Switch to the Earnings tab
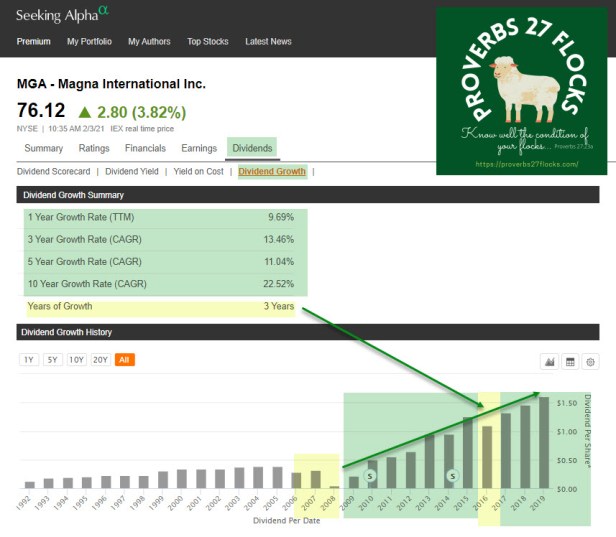Image resolution: width=616 pixels, height=537 pixels. [199, 149]
